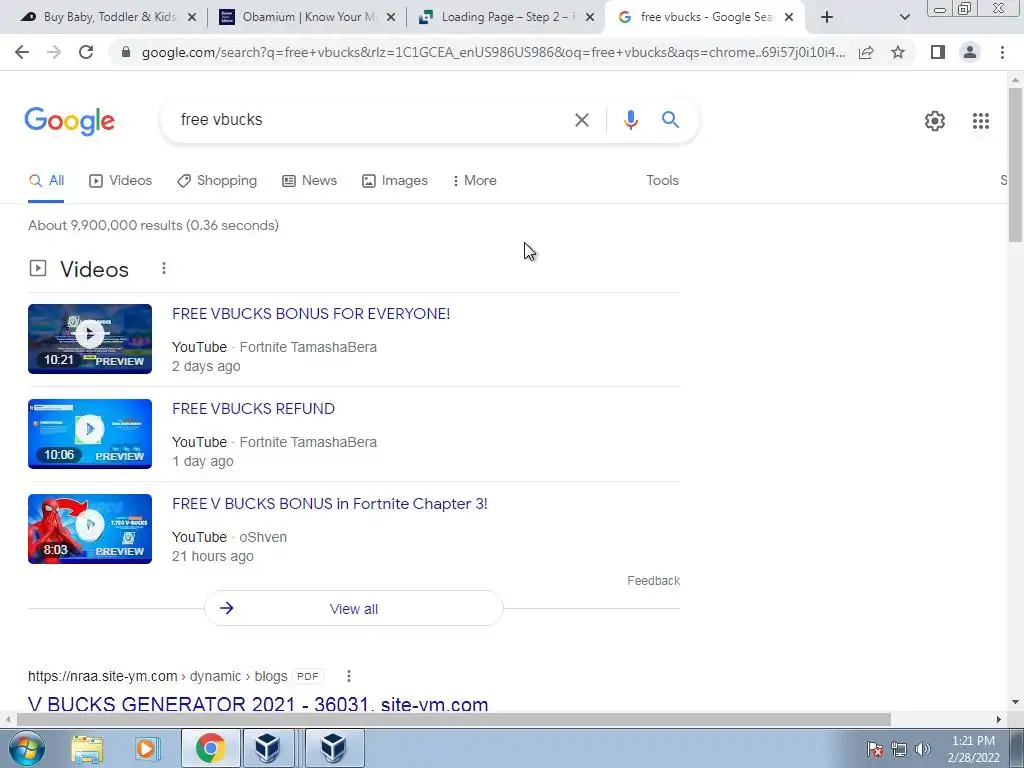Launch Windows Media Player from taskbar
Screen dimensions: 1024x768
[x=146, y=748]
